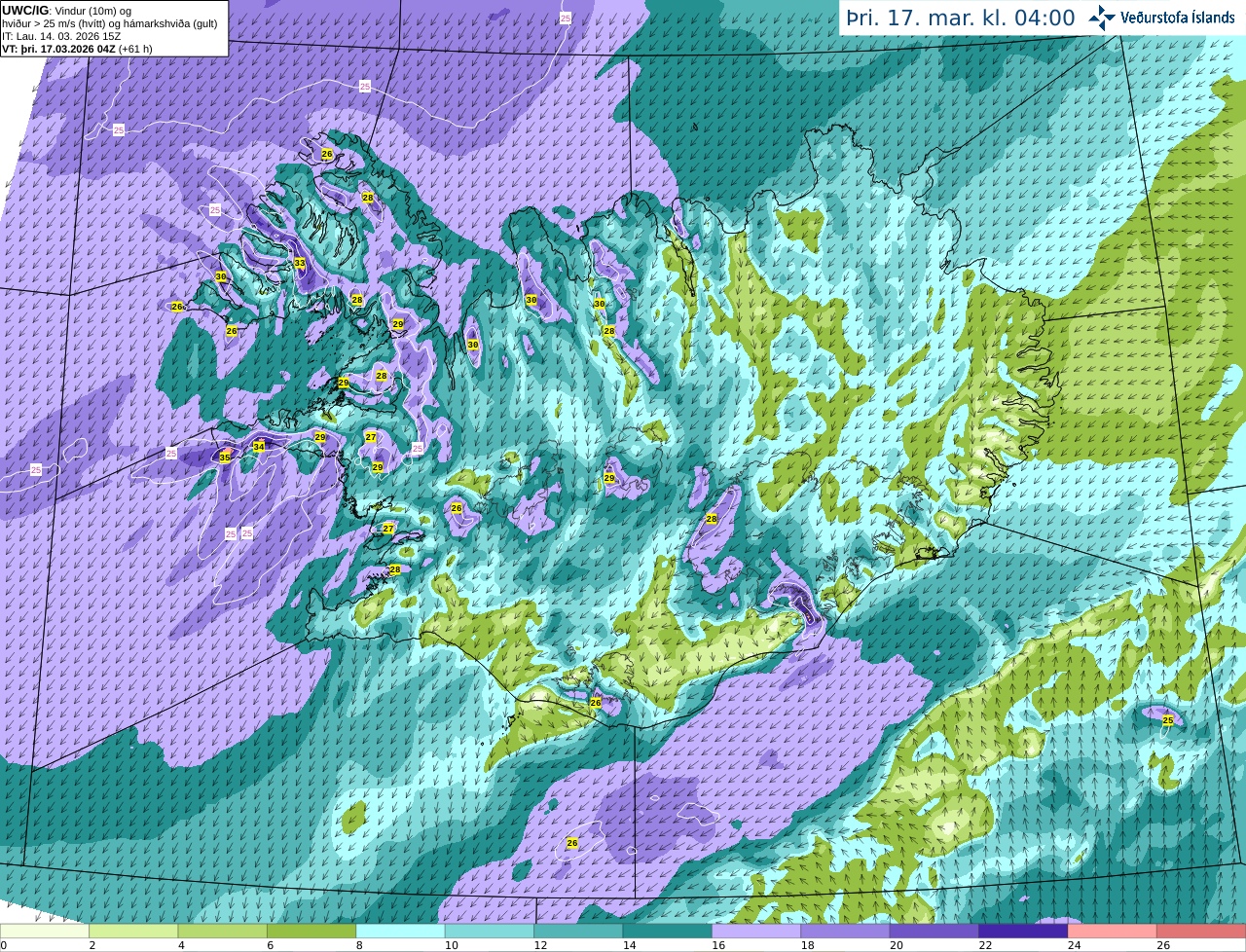This screenshot has height=952, width=1246.
Task: Click the legend scale number 24
Action: [x=1074, y=945]
